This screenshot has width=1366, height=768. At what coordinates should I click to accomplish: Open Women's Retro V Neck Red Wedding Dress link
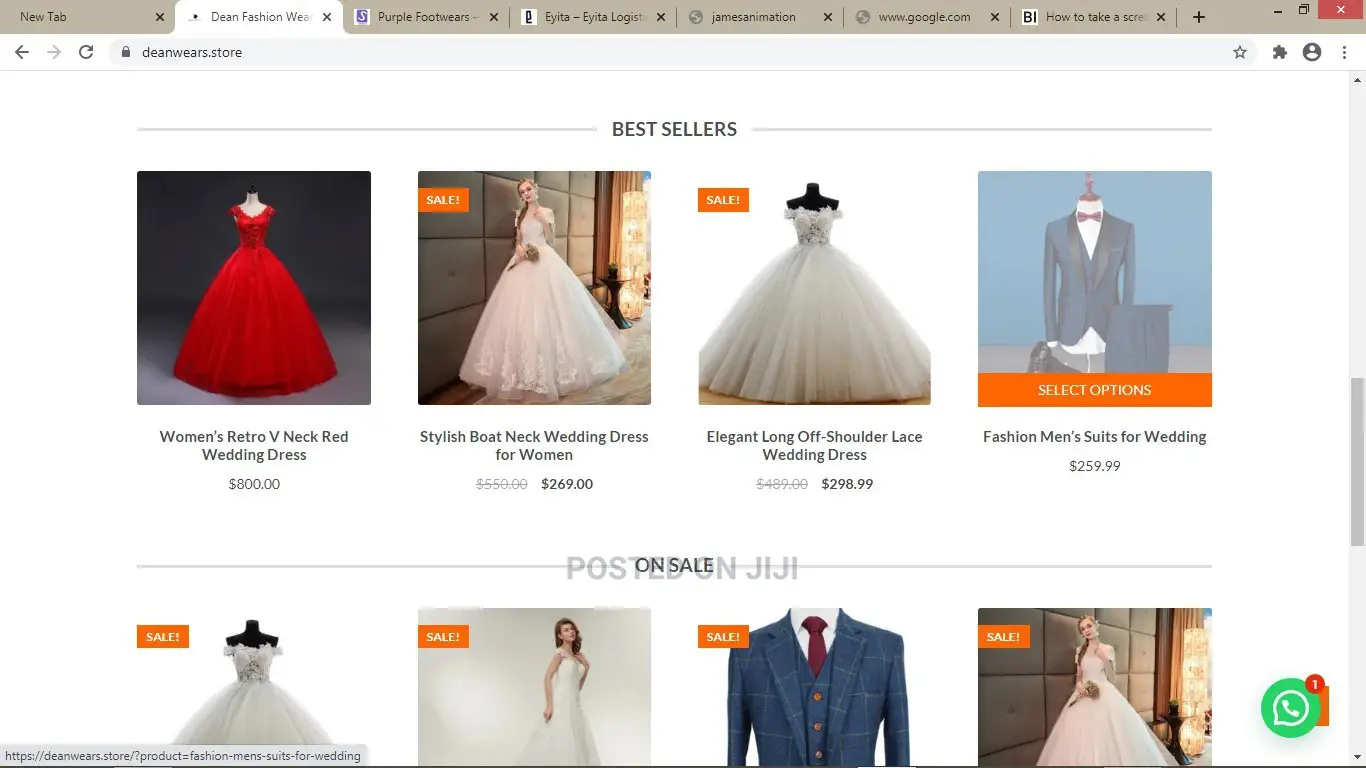(x=254, y=446)
